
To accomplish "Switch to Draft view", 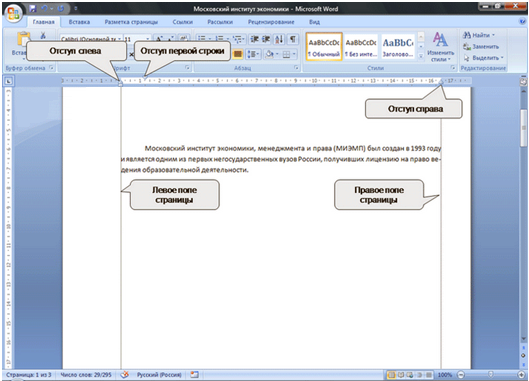I will 428,375.
